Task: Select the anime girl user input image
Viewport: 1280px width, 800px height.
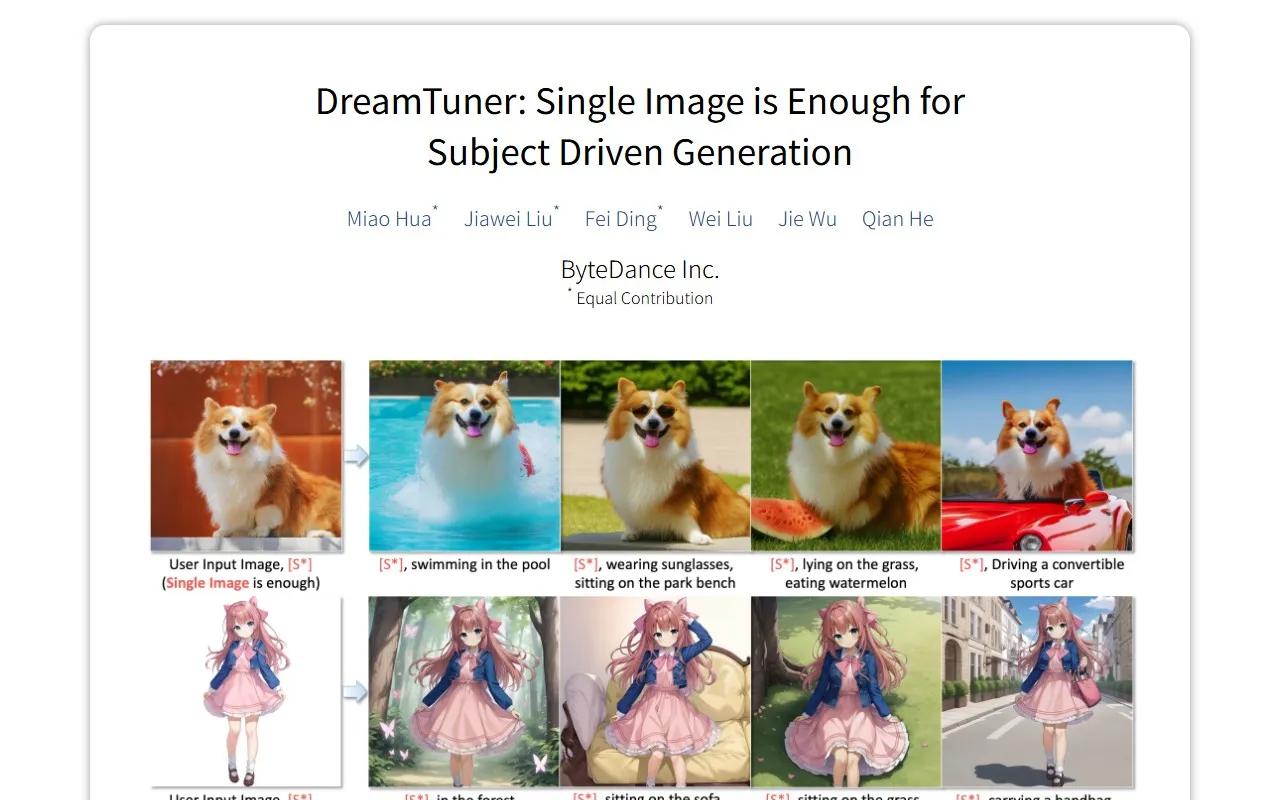Action: pos(247,690)
